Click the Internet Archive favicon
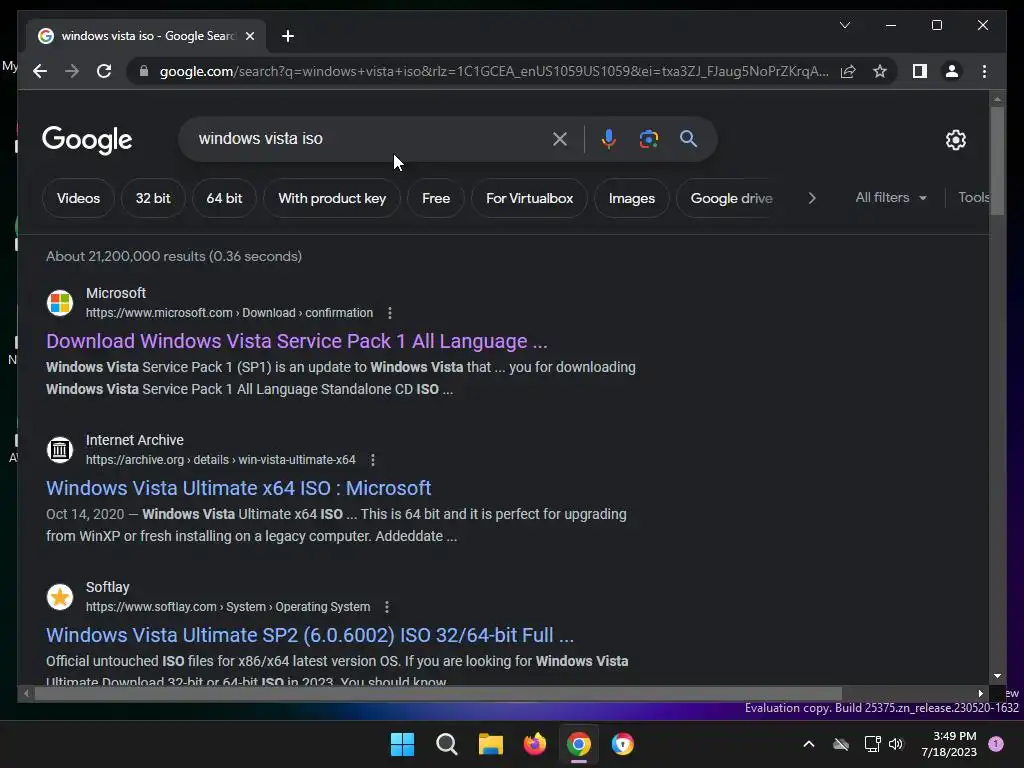 [60, 450]
